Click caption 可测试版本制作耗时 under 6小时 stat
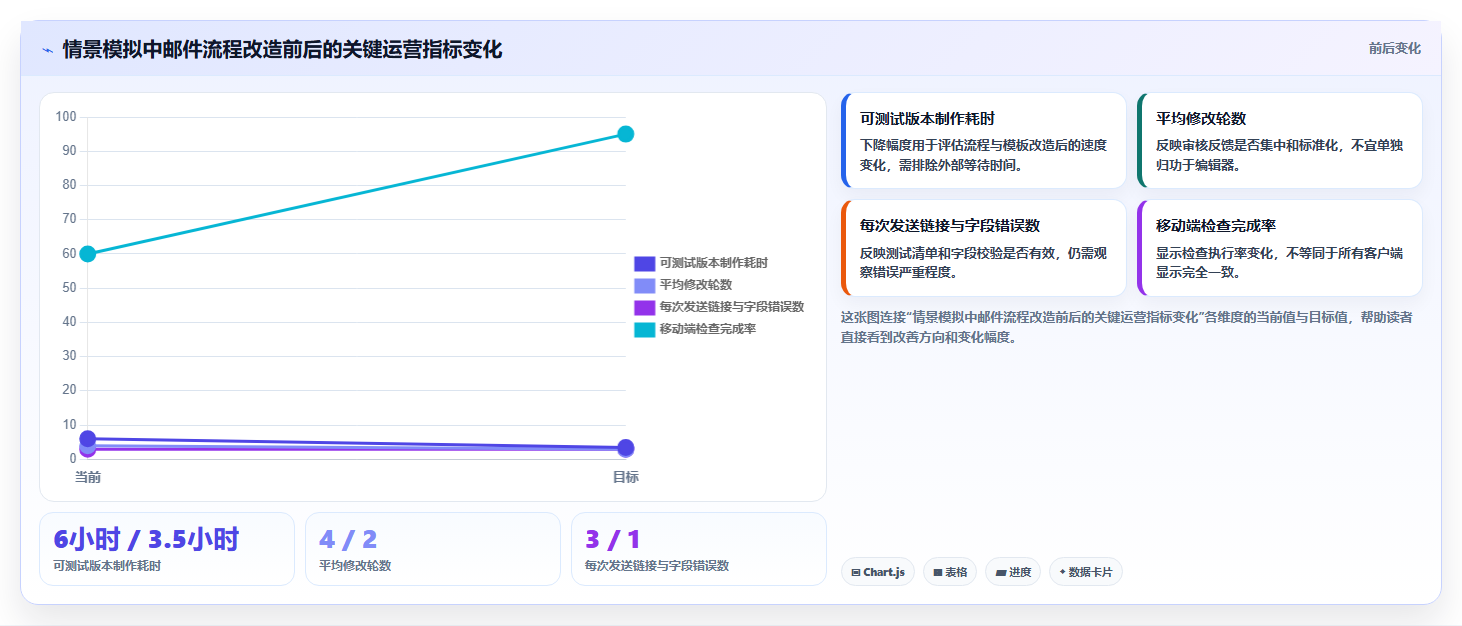This screenshot has height=626, width=1462. (x=107, y=565)
